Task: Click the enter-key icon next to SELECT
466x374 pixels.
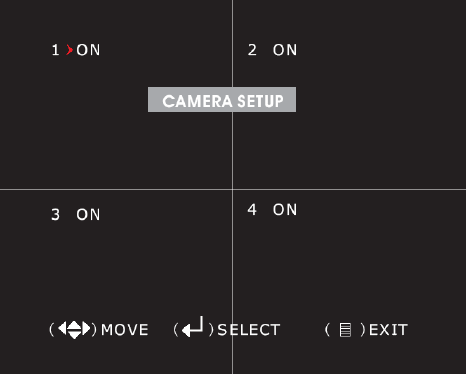Action: click(x=193, y=327)
